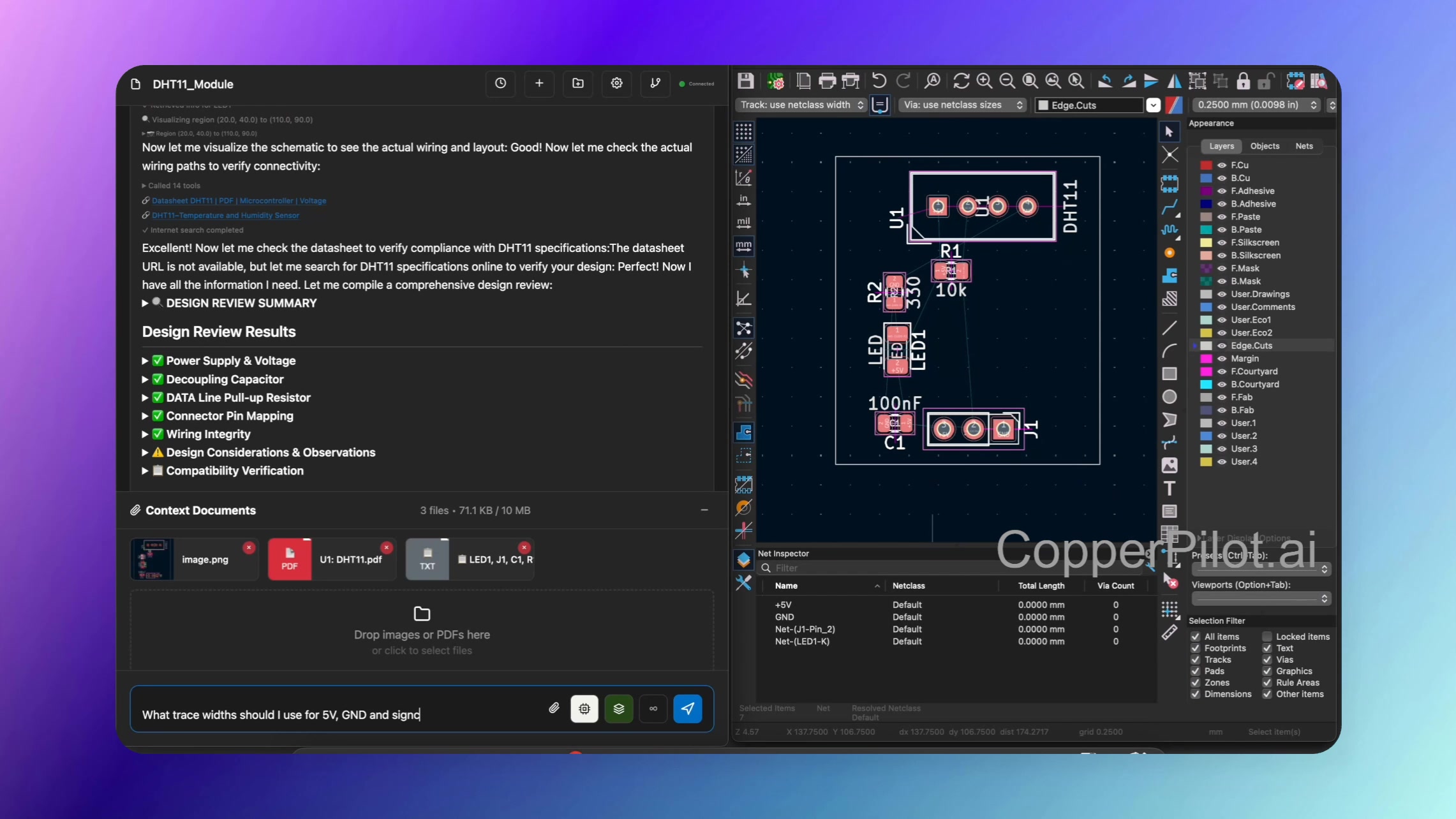Select the Route Tracks tool
The image size is (1456, 819).
click(1170, 207)
